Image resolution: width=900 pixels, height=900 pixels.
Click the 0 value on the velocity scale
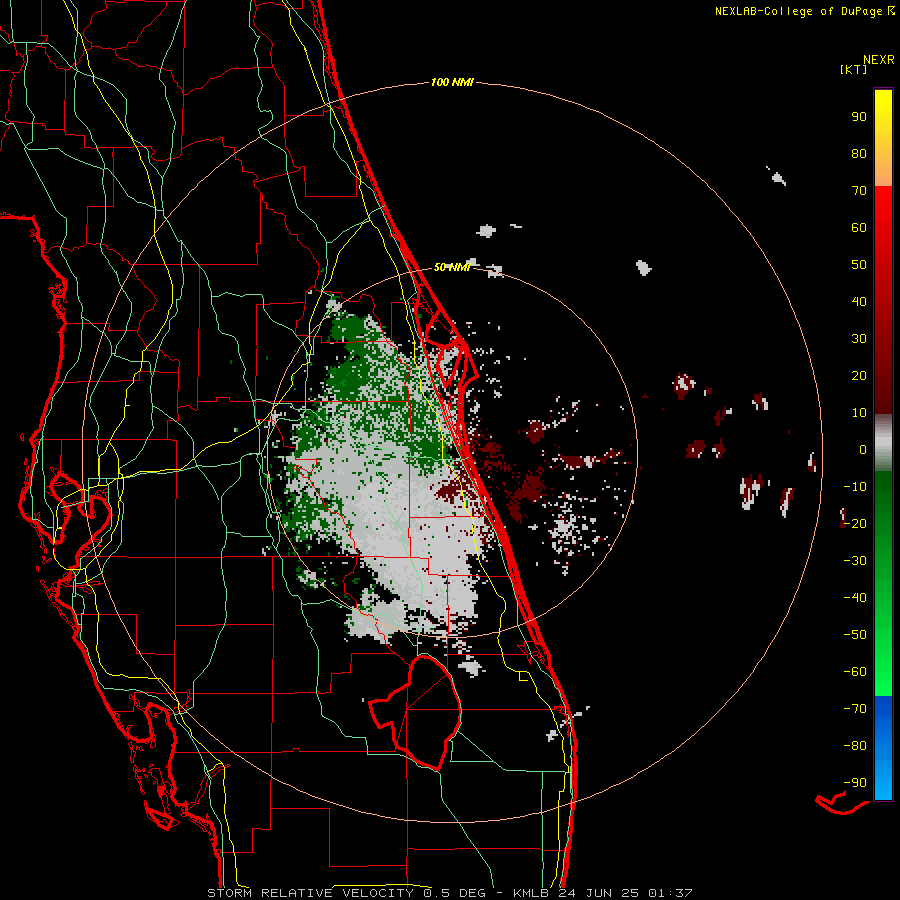(x=863, y=449)
